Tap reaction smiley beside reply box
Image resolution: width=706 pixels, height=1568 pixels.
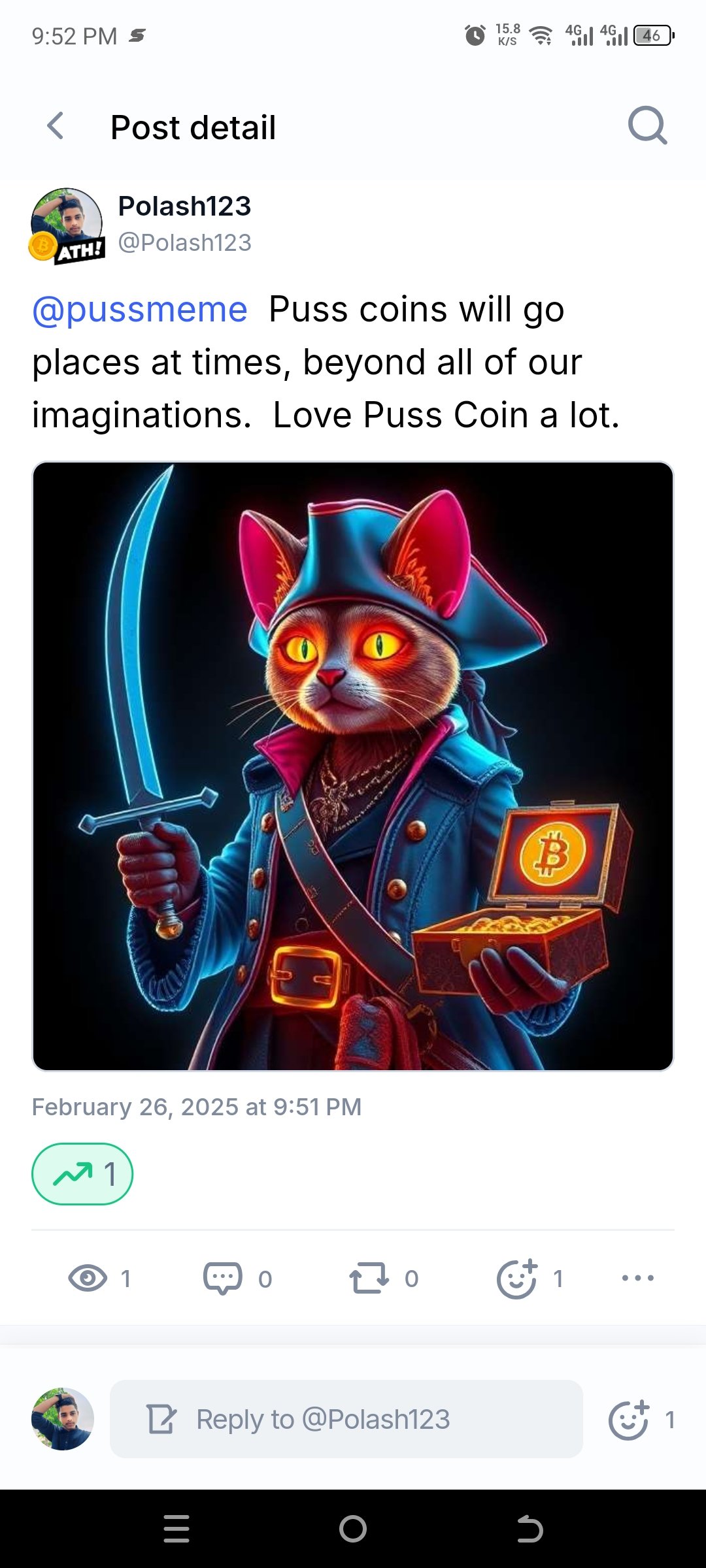[x=629, y=1420]
